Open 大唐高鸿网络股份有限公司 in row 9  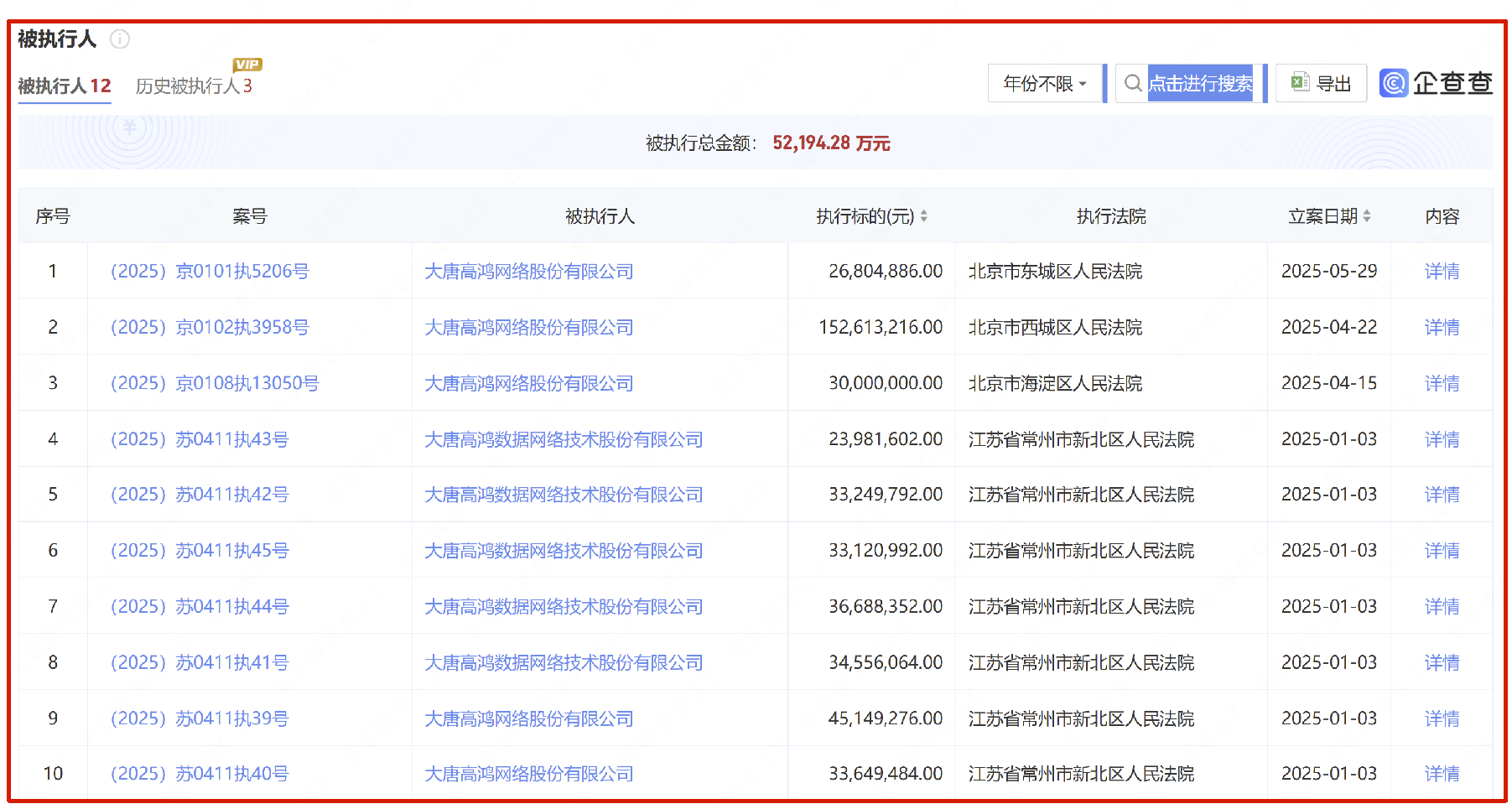tap(529, 718)
